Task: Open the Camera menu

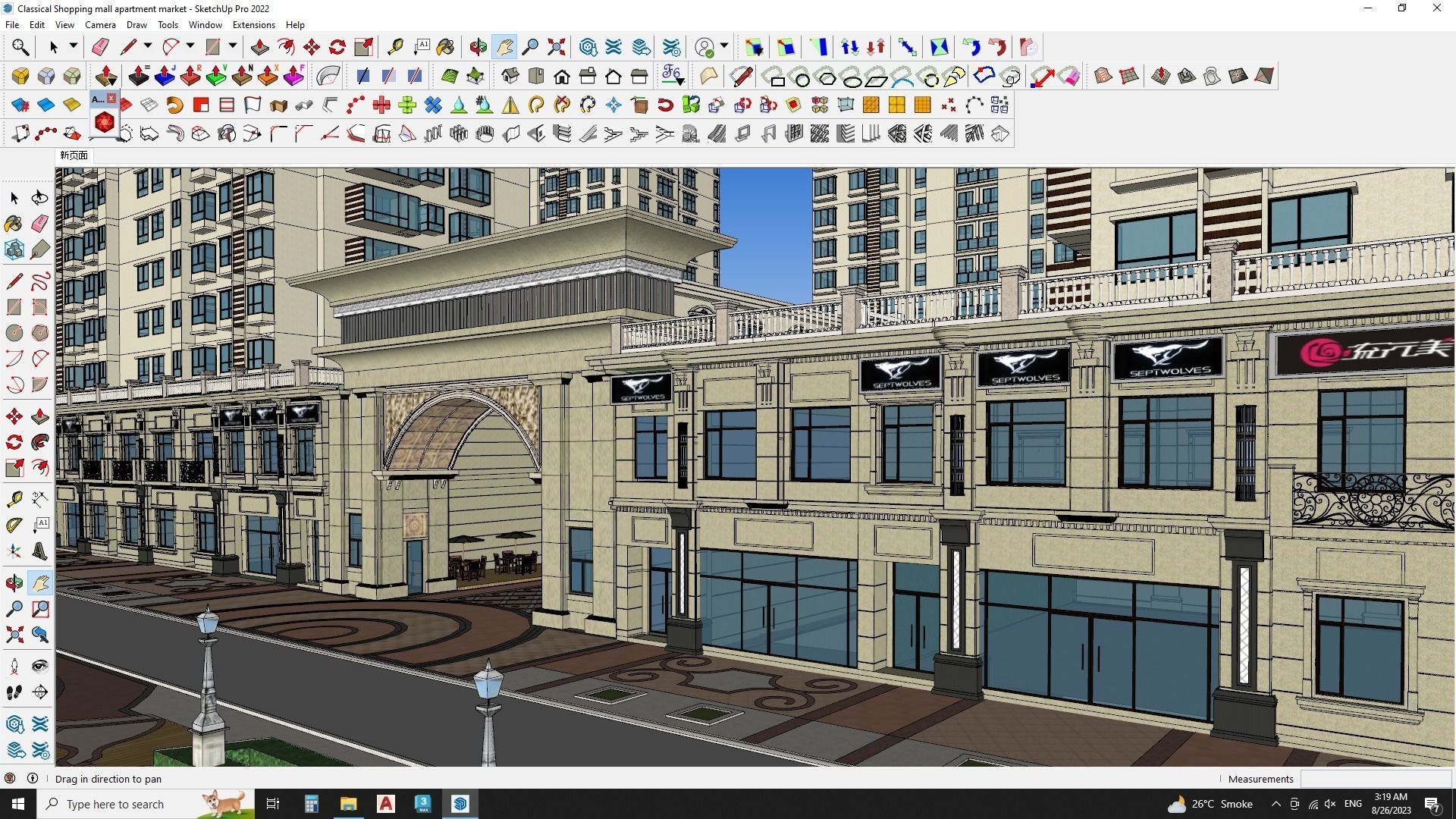Action: click(x=100, y=24)
